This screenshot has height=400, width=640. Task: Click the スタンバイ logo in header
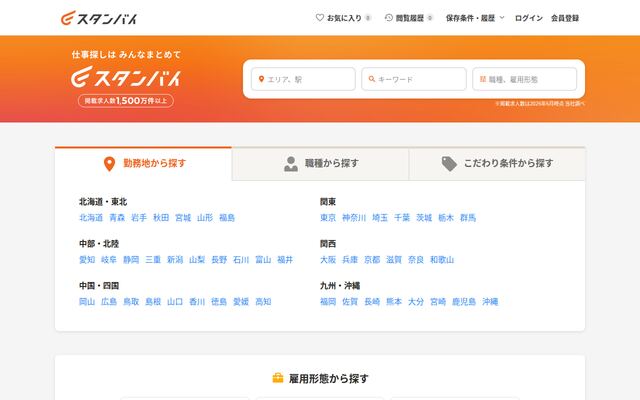point(99,18)
